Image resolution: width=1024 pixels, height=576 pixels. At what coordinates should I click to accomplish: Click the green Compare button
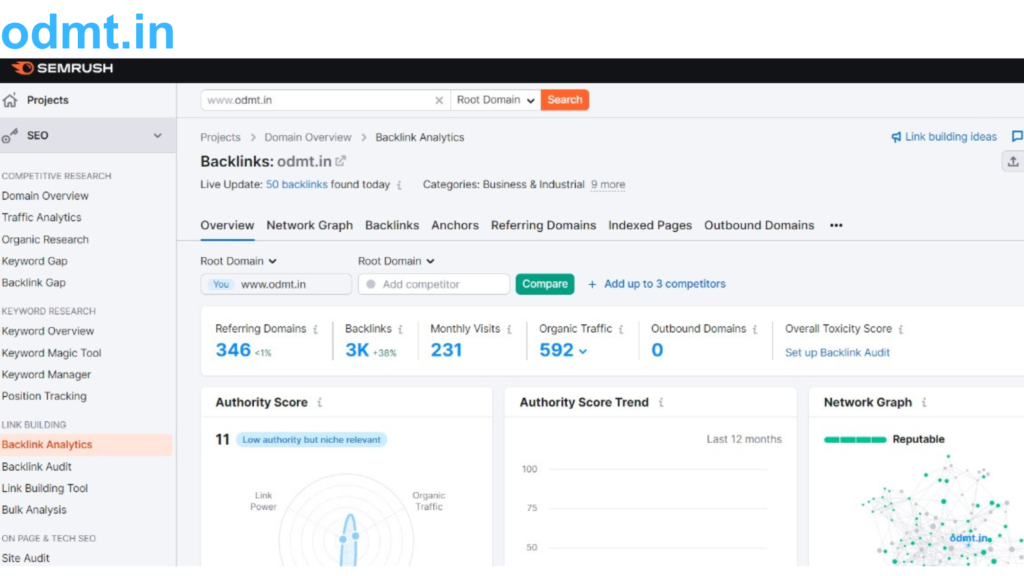pyautogui.click(x=545, y=284)
